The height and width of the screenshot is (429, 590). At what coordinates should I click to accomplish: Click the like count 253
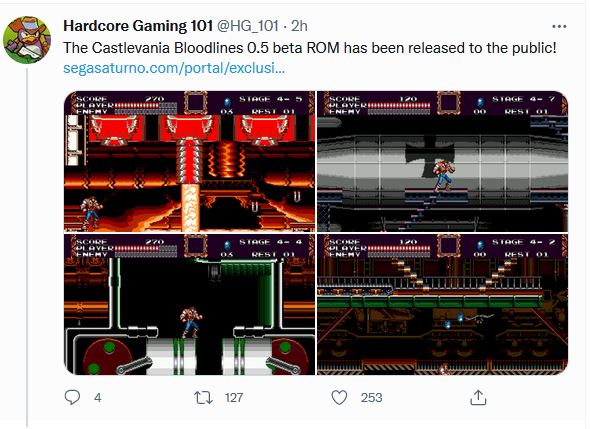[x=371, y=398]
